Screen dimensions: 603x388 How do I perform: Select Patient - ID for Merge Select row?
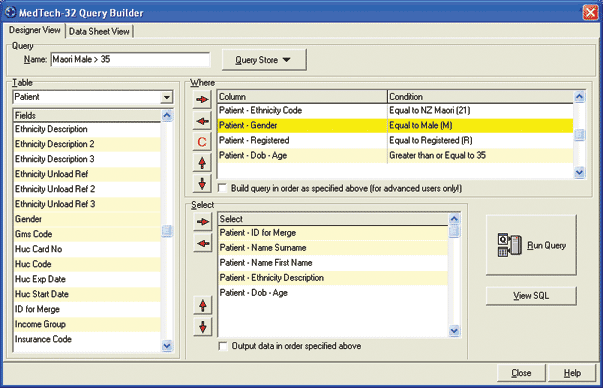click(x=333, y=233)
